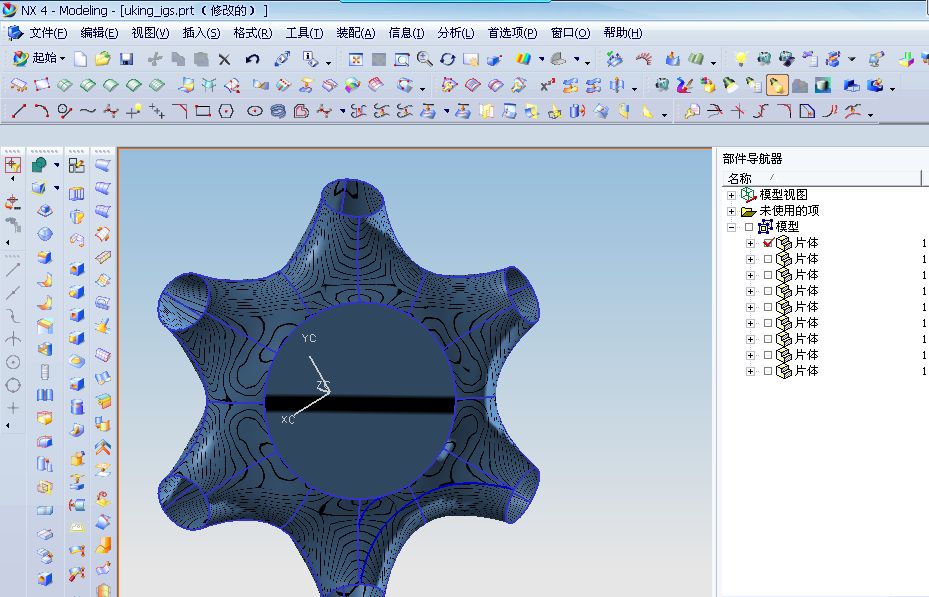Save the part with the floppy disk icon

tap(126, 59)
